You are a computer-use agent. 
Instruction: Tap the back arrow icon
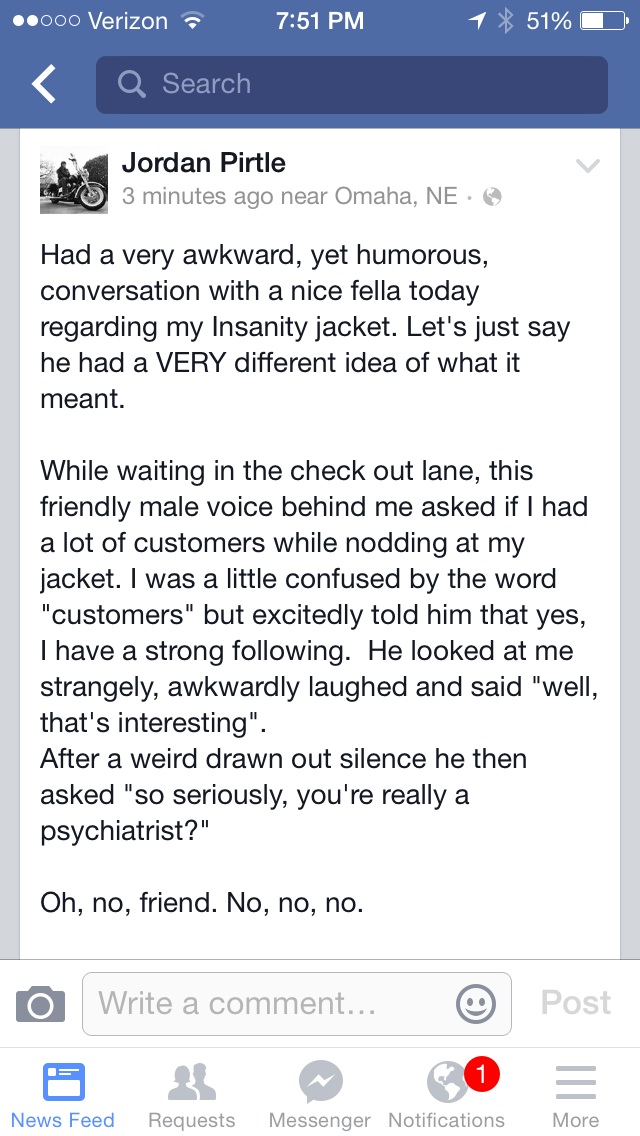coord(44,85)
